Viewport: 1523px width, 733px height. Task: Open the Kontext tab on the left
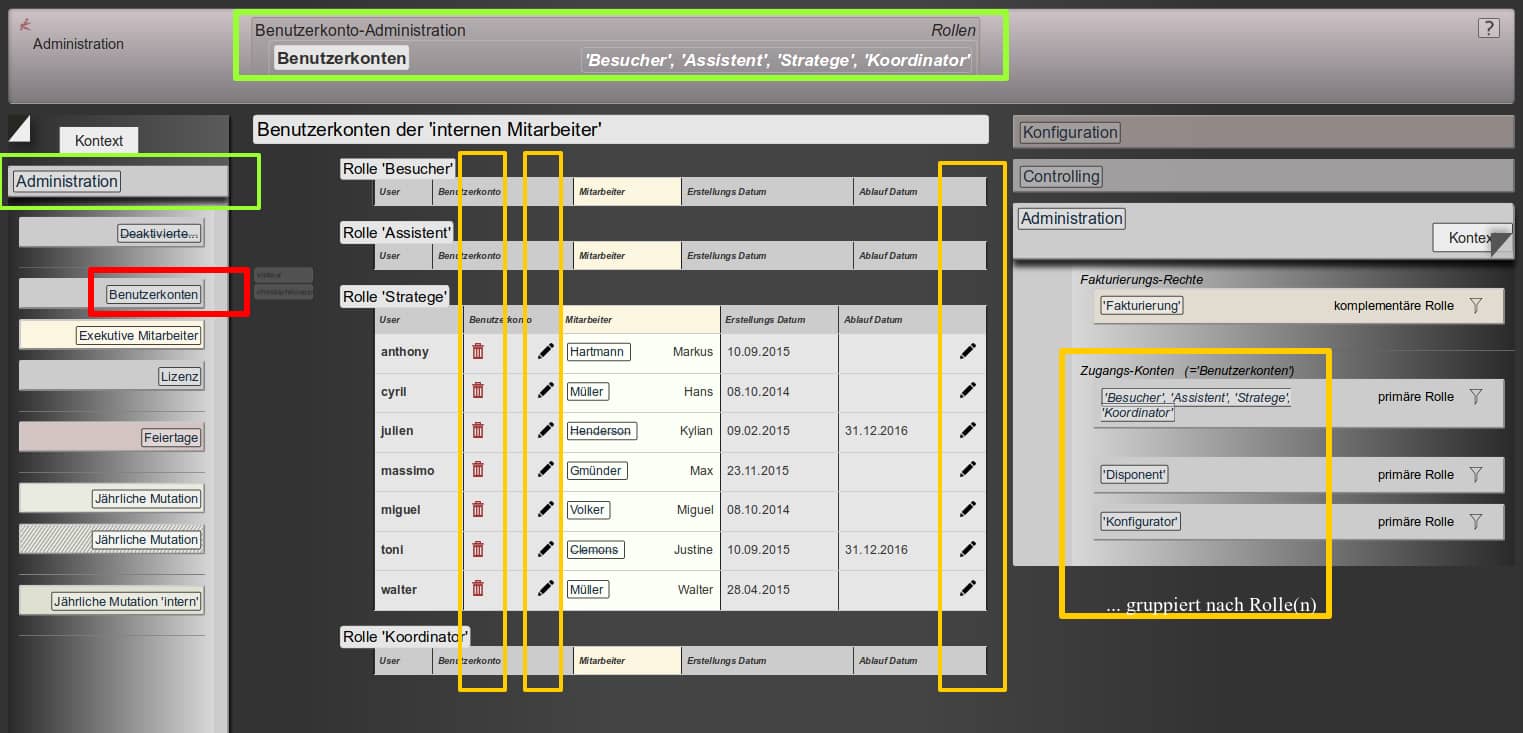(99, 141)
